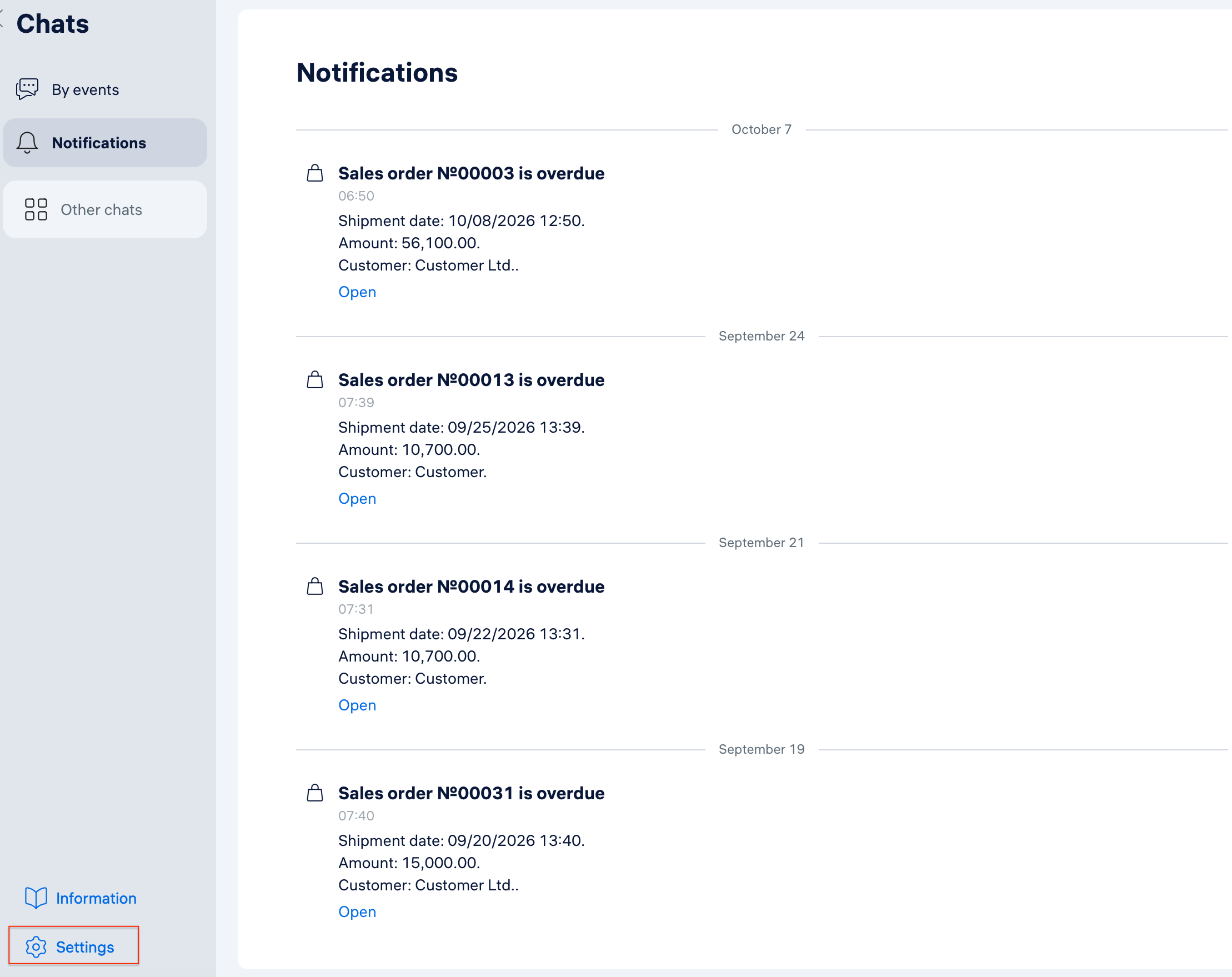The image size is (1232, 977).
Task: Click 'Shipment date: 09/25/2026 13:39.' text
Action: 462,427
